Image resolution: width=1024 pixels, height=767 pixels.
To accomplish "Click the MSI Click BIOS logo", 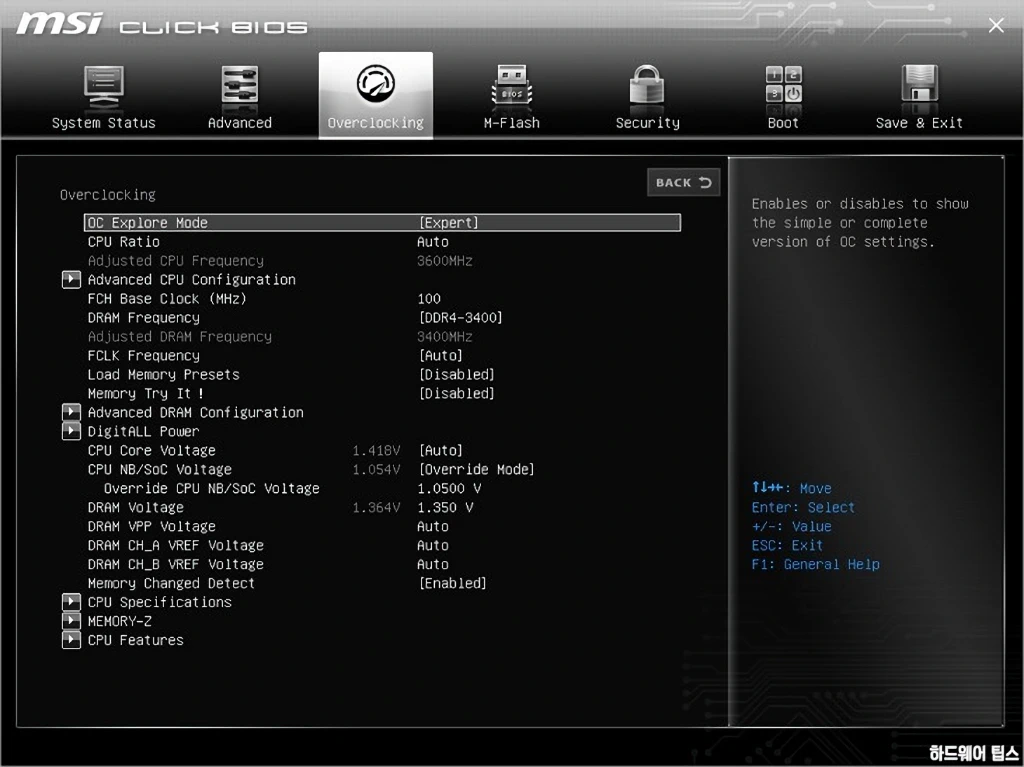I will pyautogui.click(x=162, y=24).
